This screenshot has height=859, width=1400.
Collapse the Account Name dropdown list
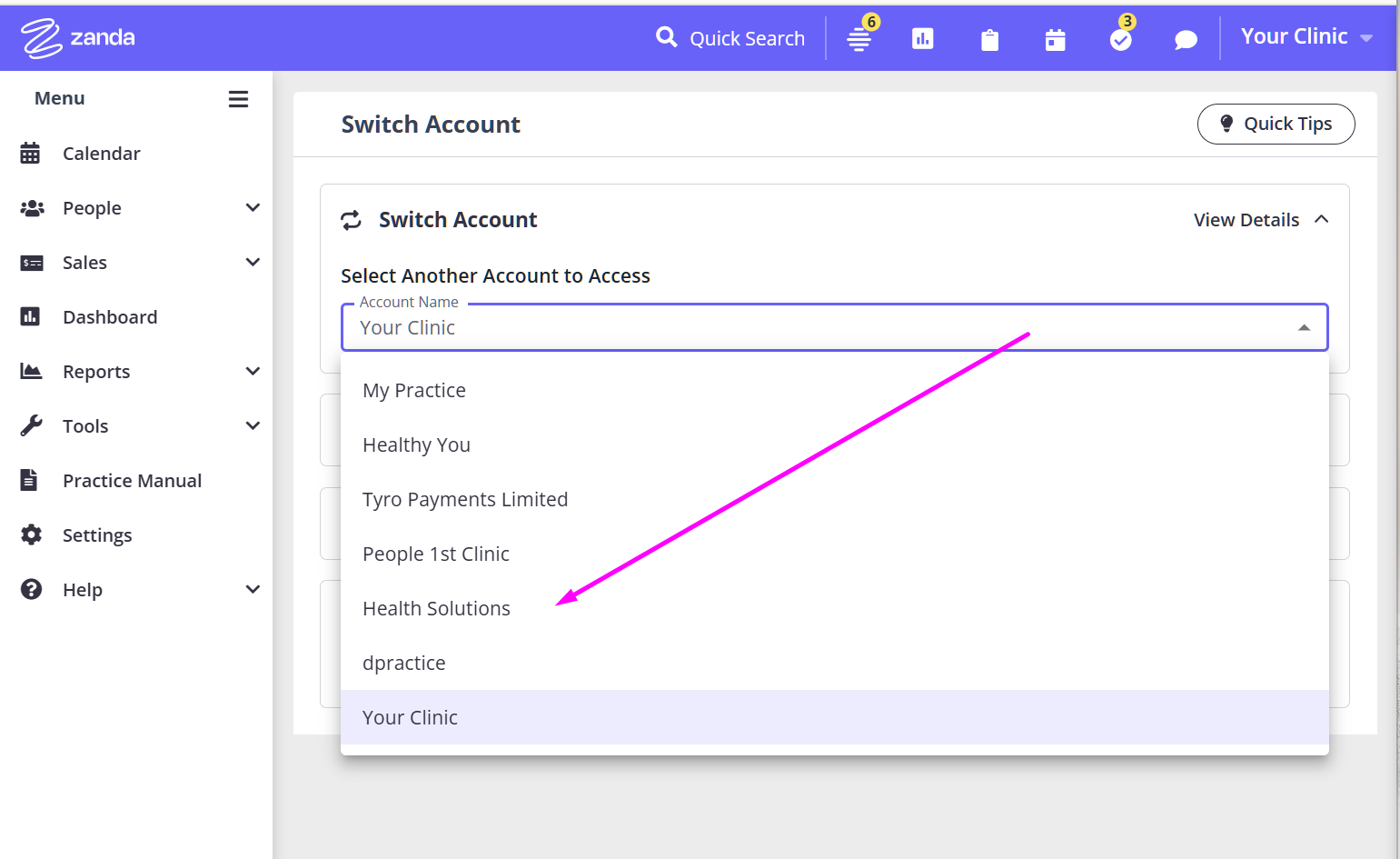(x=1304, y=327)
